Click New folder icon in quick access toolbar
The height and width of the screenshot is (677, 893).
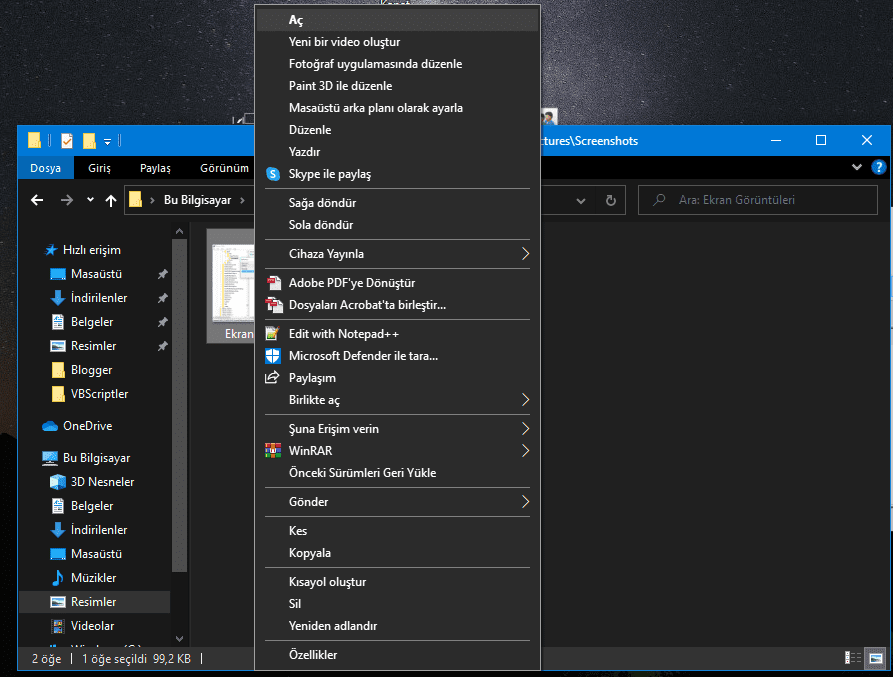89,141
